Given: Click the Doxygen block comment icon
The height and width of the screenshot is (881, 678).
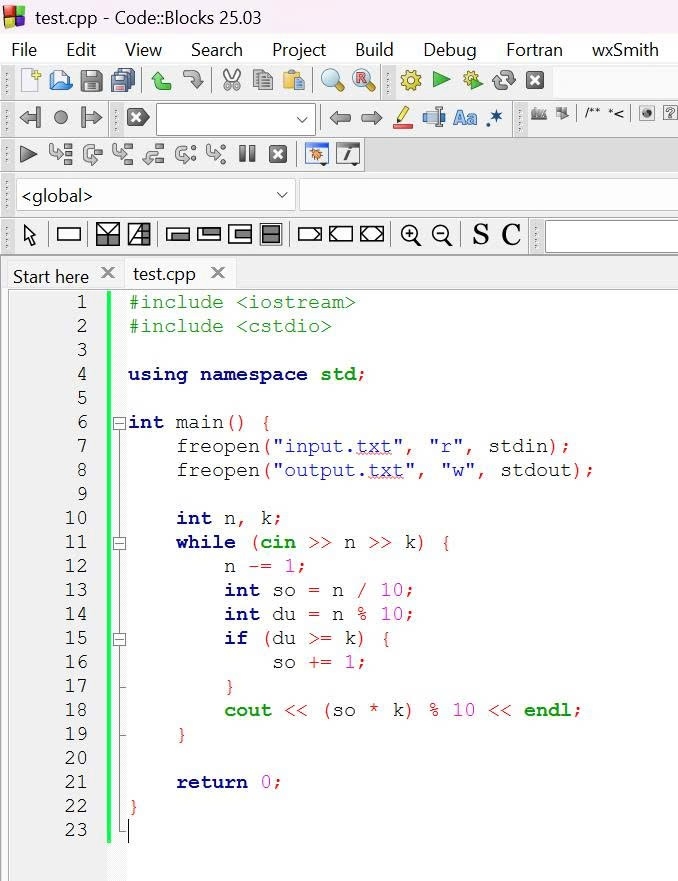Looking at the screenshot, I should tap(591, 112).
